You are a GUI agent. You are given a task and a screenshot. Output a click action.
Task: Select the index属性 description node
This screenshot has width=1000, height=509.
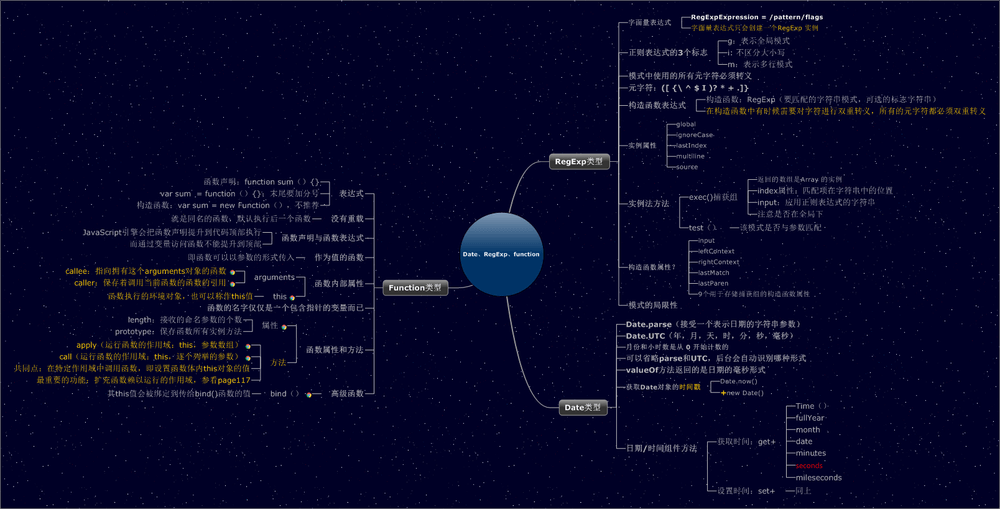click(x=825, y=191)
